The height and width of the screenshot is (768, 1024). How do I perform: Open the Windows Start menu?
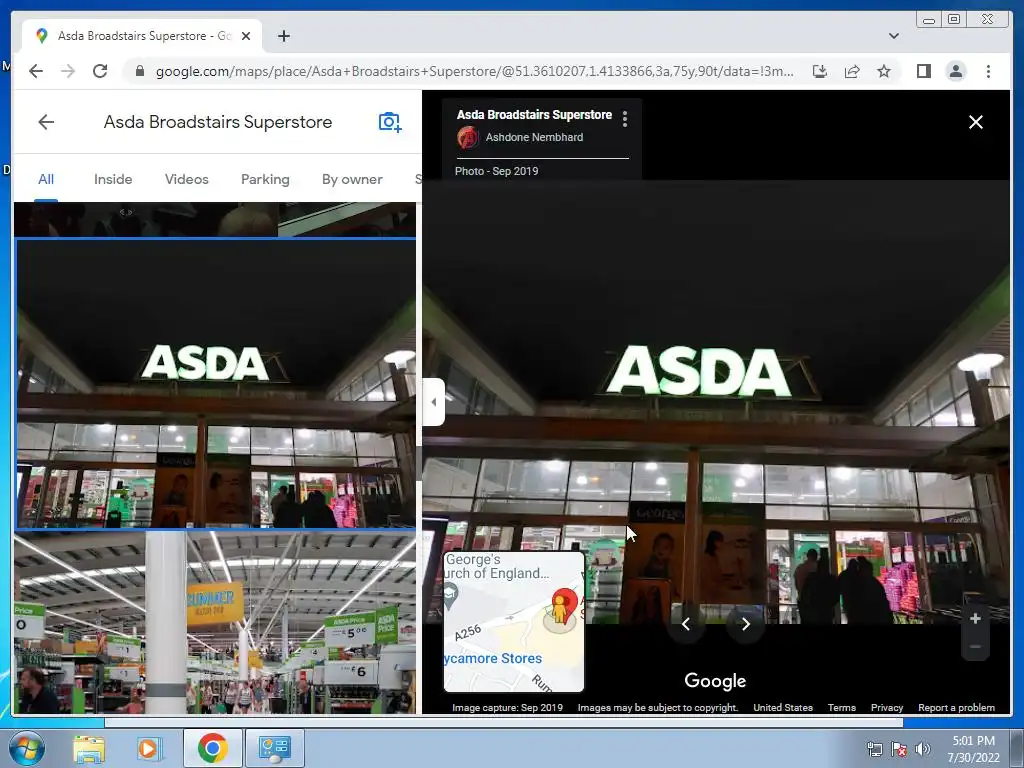[x=27, y=748]
